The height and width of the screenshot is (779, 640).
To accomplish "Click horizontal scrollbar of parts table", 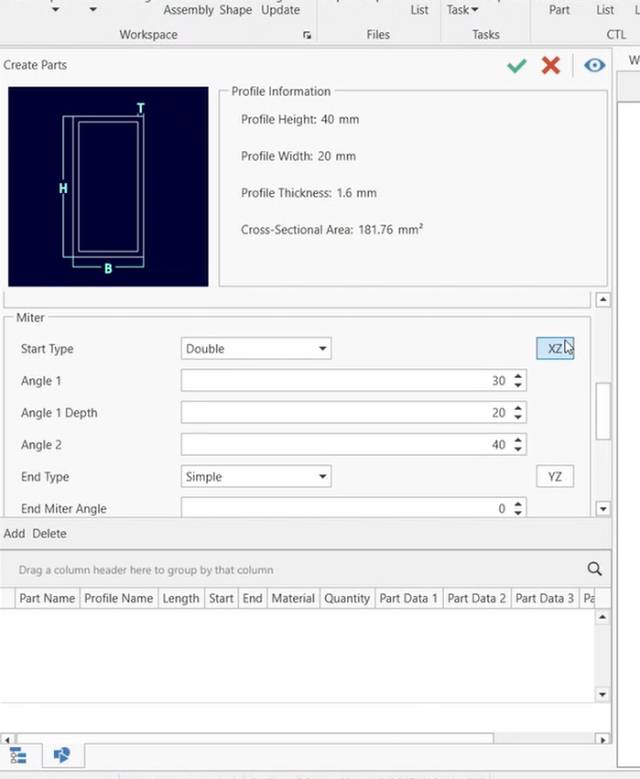I will tap(255, 739).
